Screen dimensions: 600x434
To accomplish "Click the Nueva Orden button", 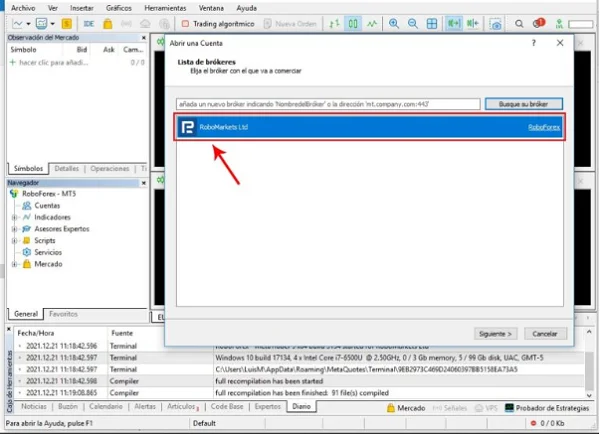I will coord(290,24).
